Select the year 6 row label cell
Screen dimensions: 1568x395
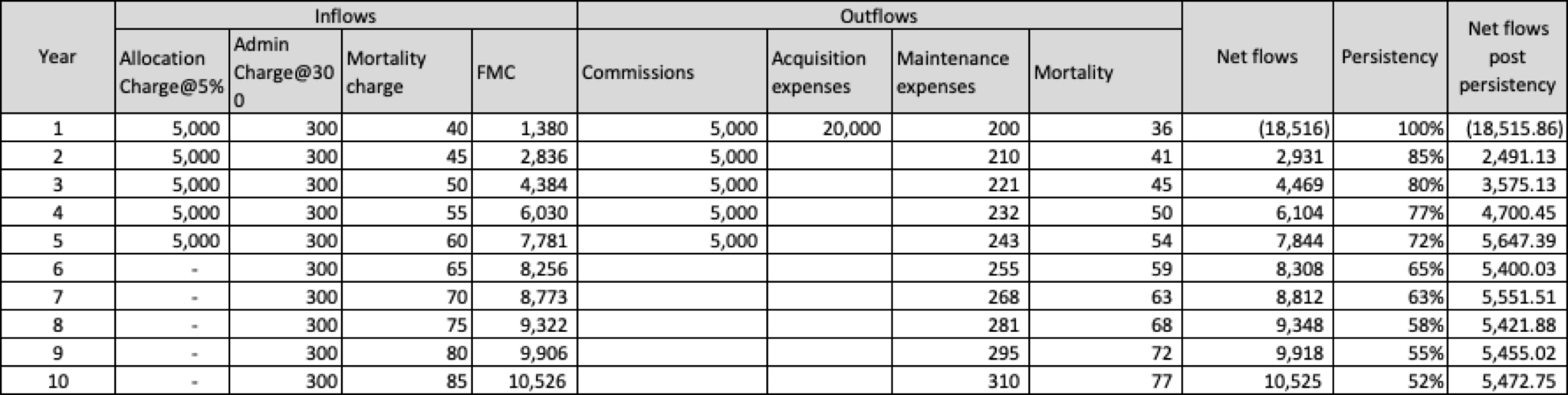point(57,269)
